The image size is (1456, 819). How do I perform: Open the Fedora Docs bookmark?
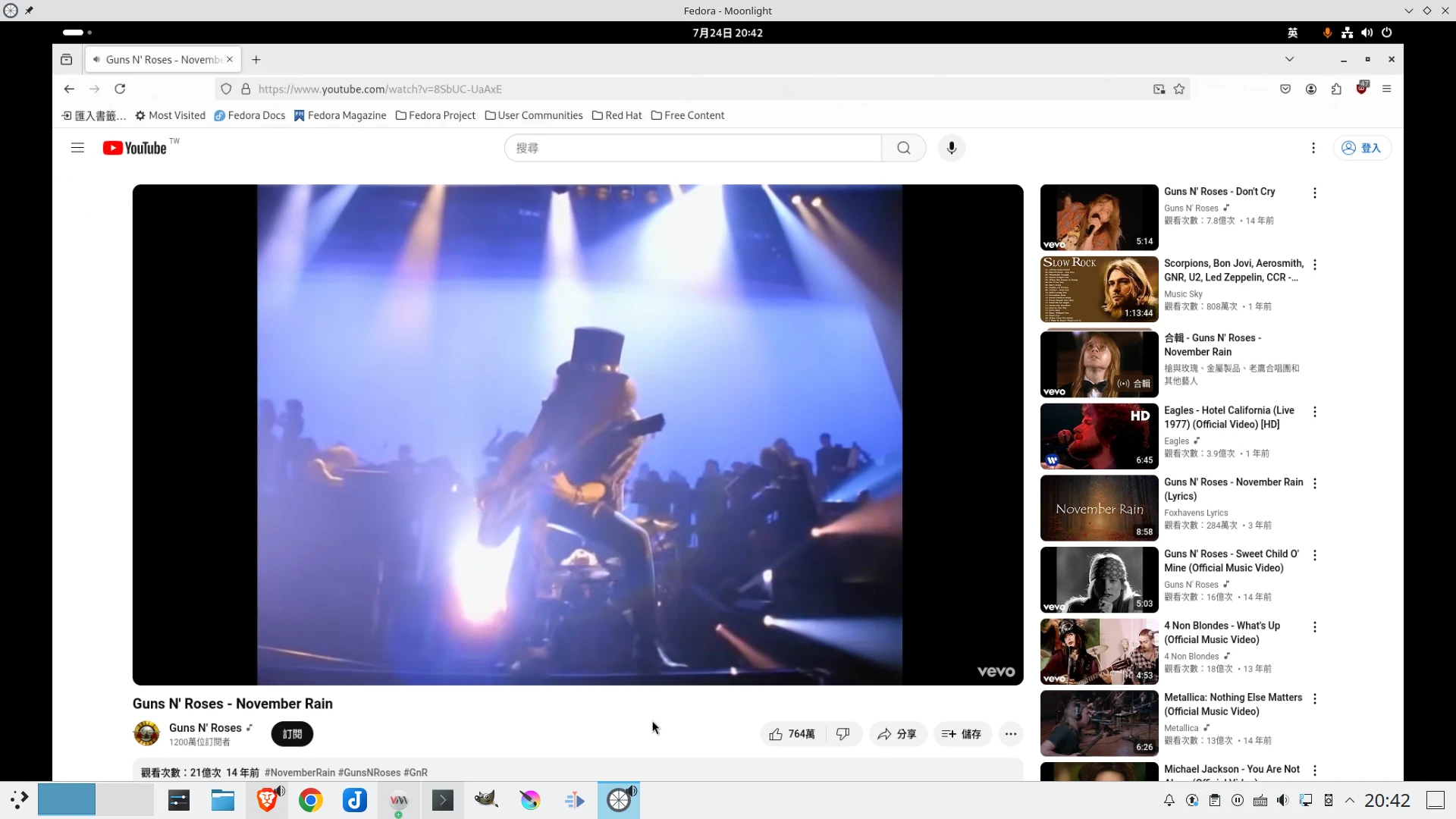(x=249, y=115)
